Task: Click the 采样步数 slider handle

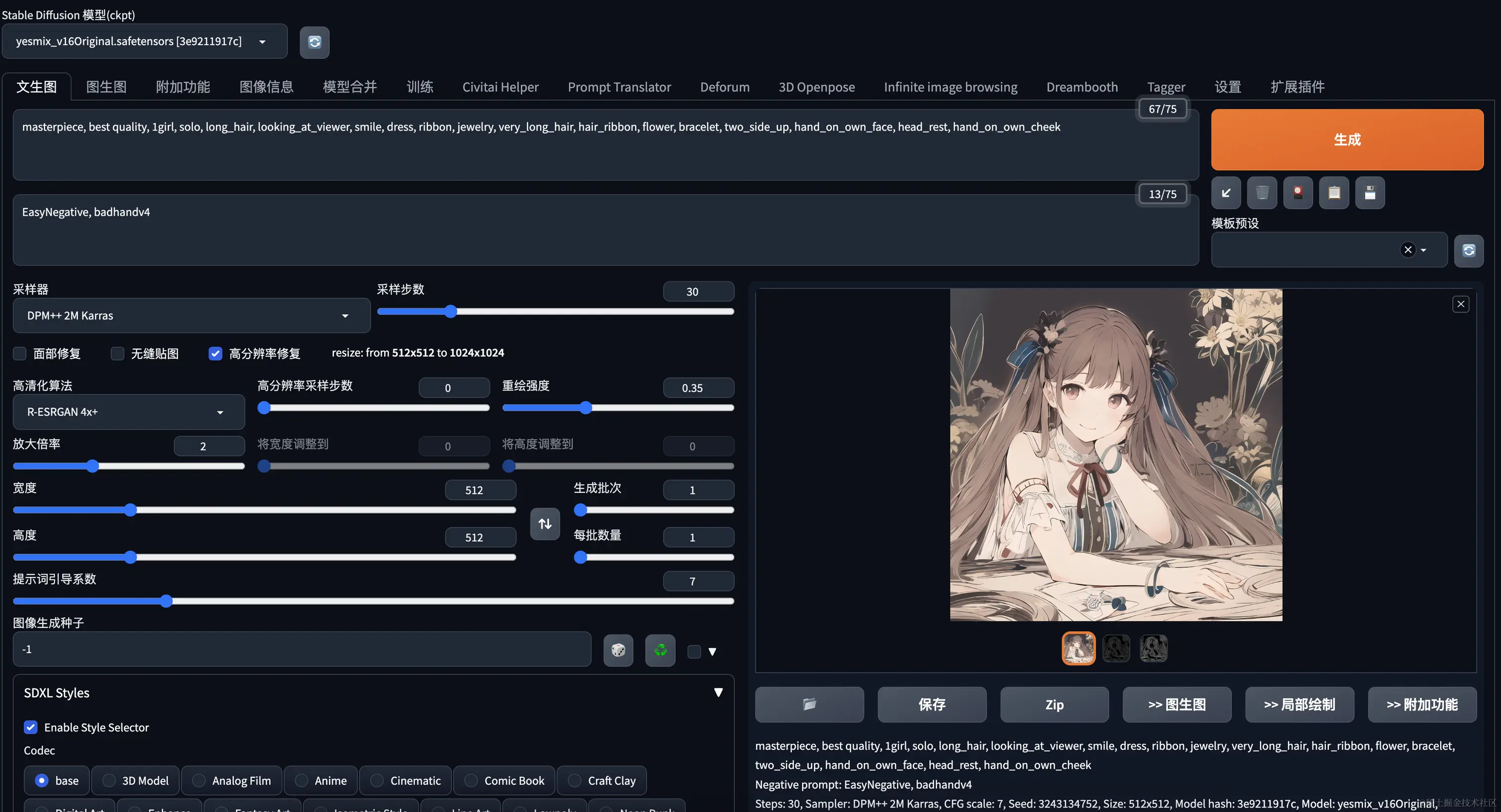Action: [x=450, y=312]
